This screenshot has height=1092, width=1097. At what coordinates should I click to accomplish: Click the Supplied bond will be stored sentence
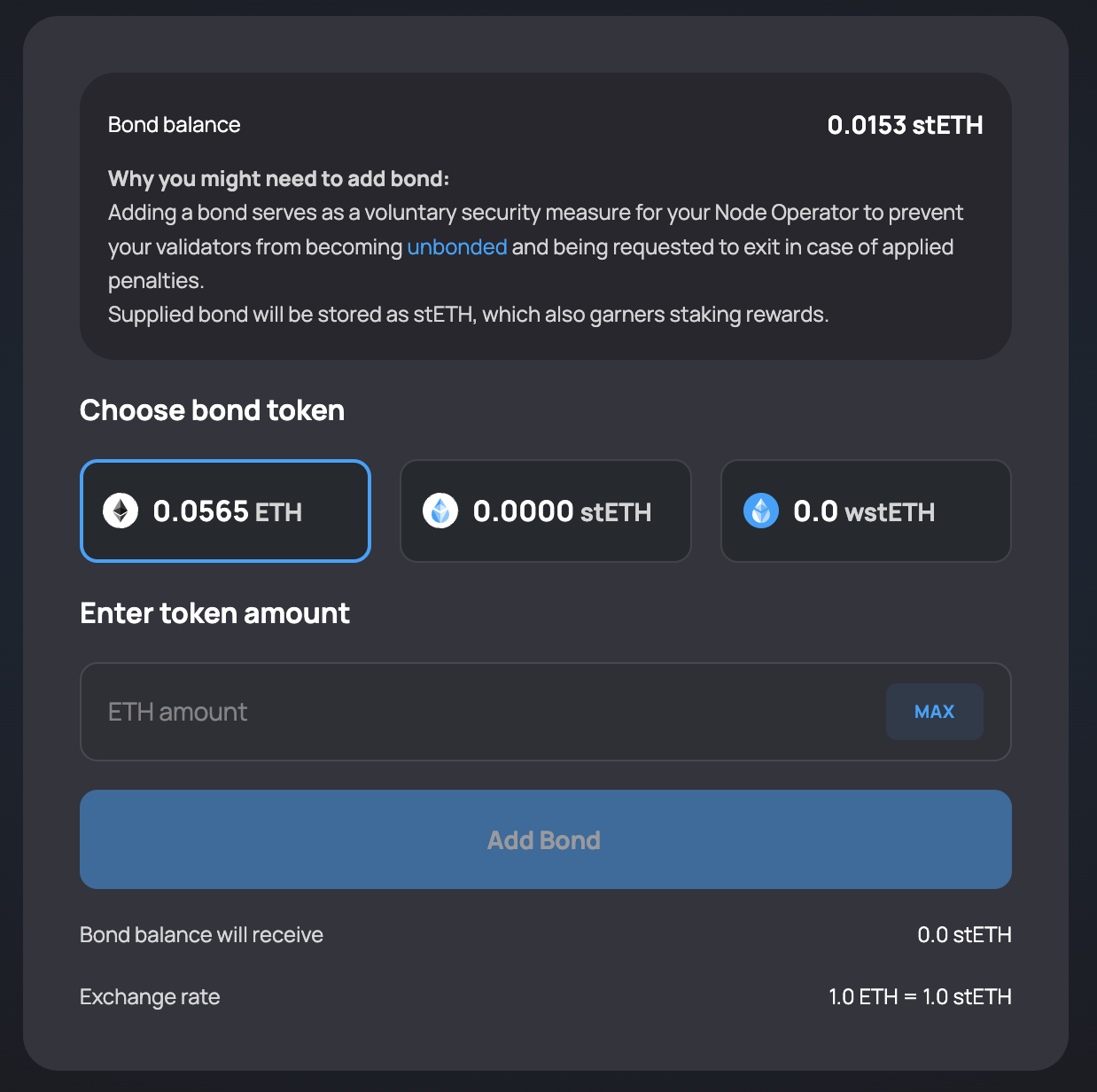point(468,315)
